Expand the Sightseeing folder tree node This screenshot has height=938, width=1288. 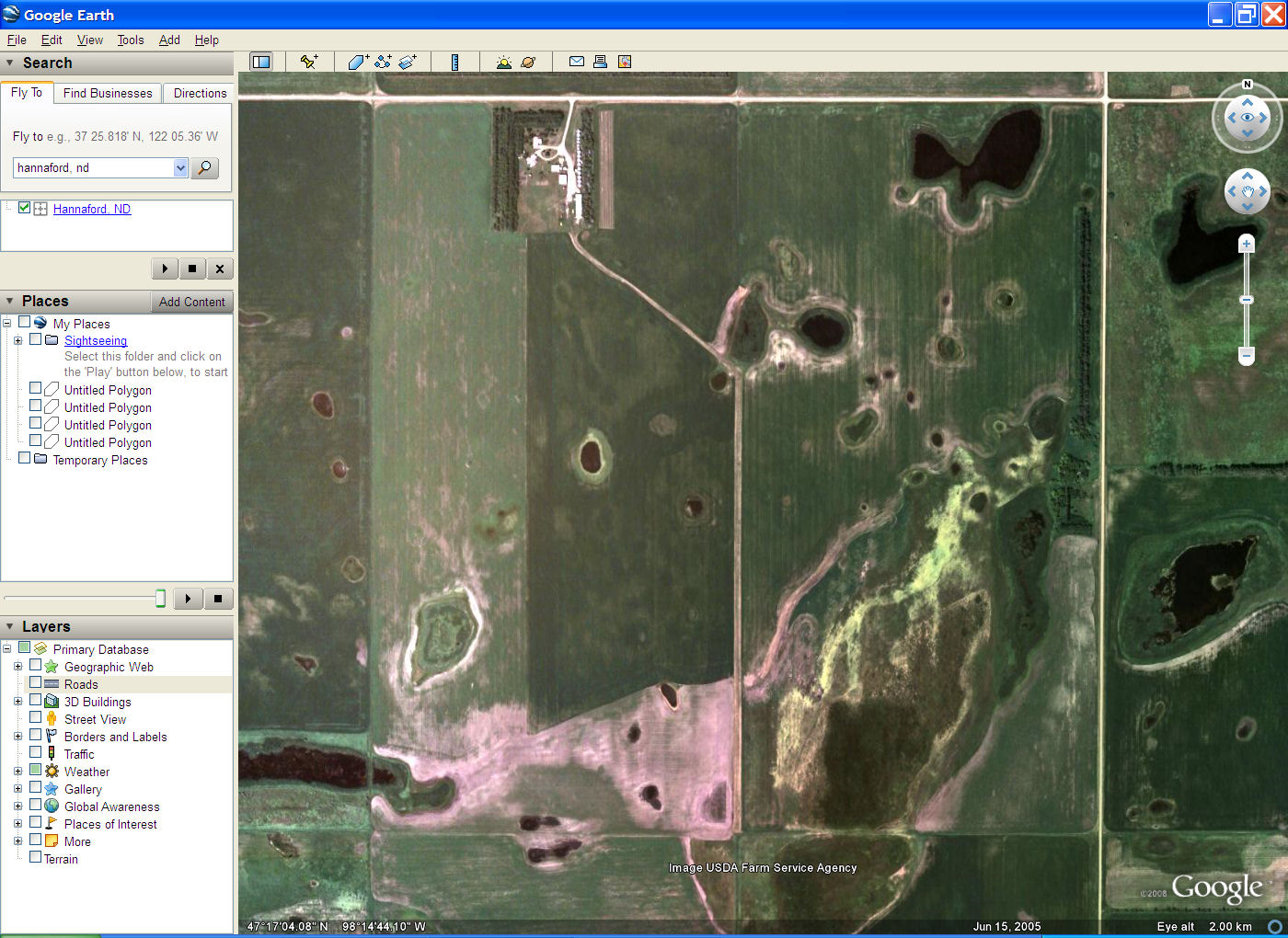(x=17, y=340)
